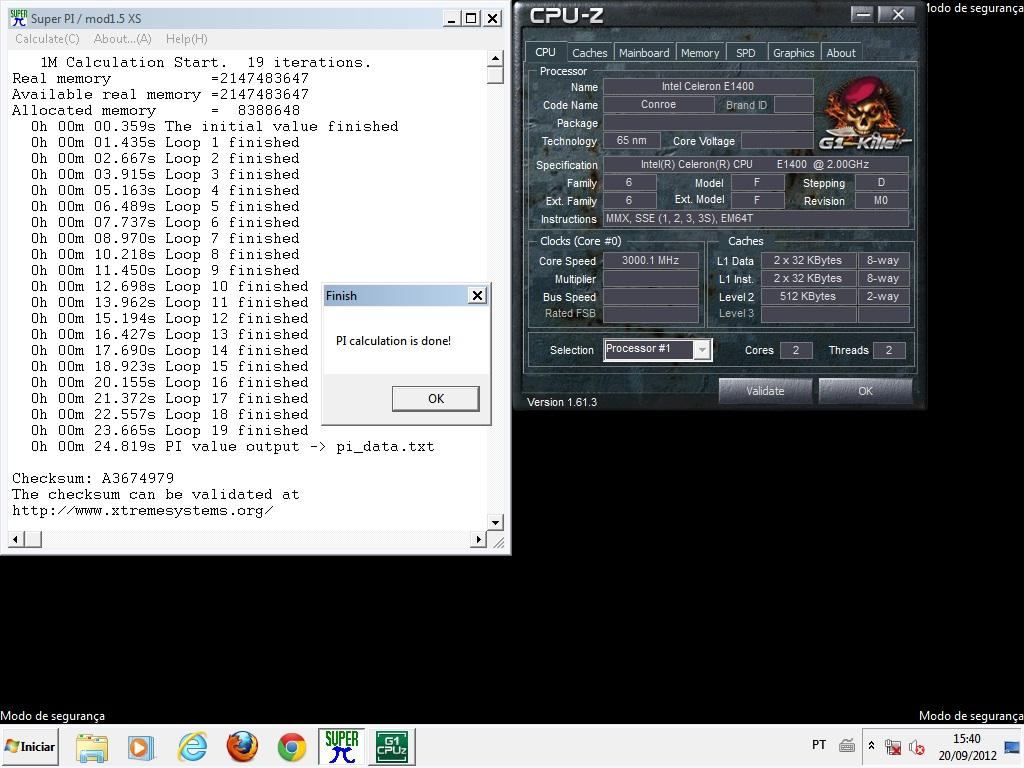
Task: Click Super PI horizontal scrollbar left arrow
Action: [16, 539]
